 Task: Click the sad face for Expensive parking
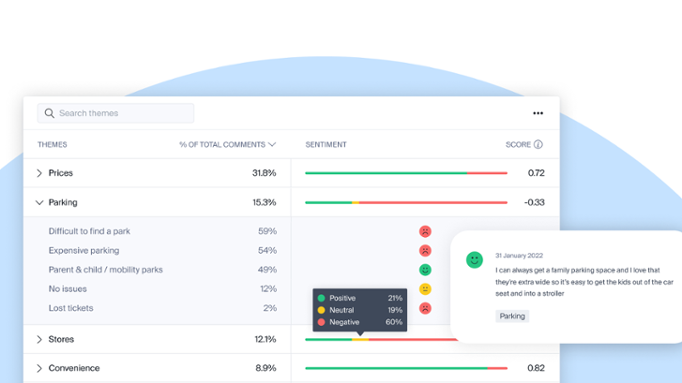(425, 250)
